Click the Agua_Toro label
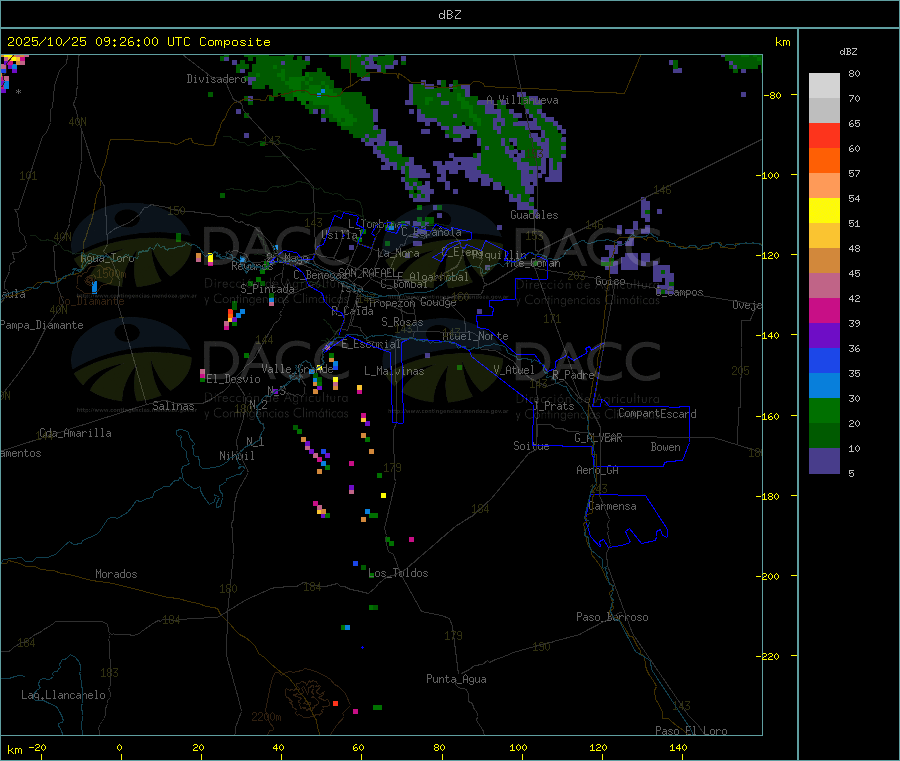 pyautogui.click(x=107, y=258)
